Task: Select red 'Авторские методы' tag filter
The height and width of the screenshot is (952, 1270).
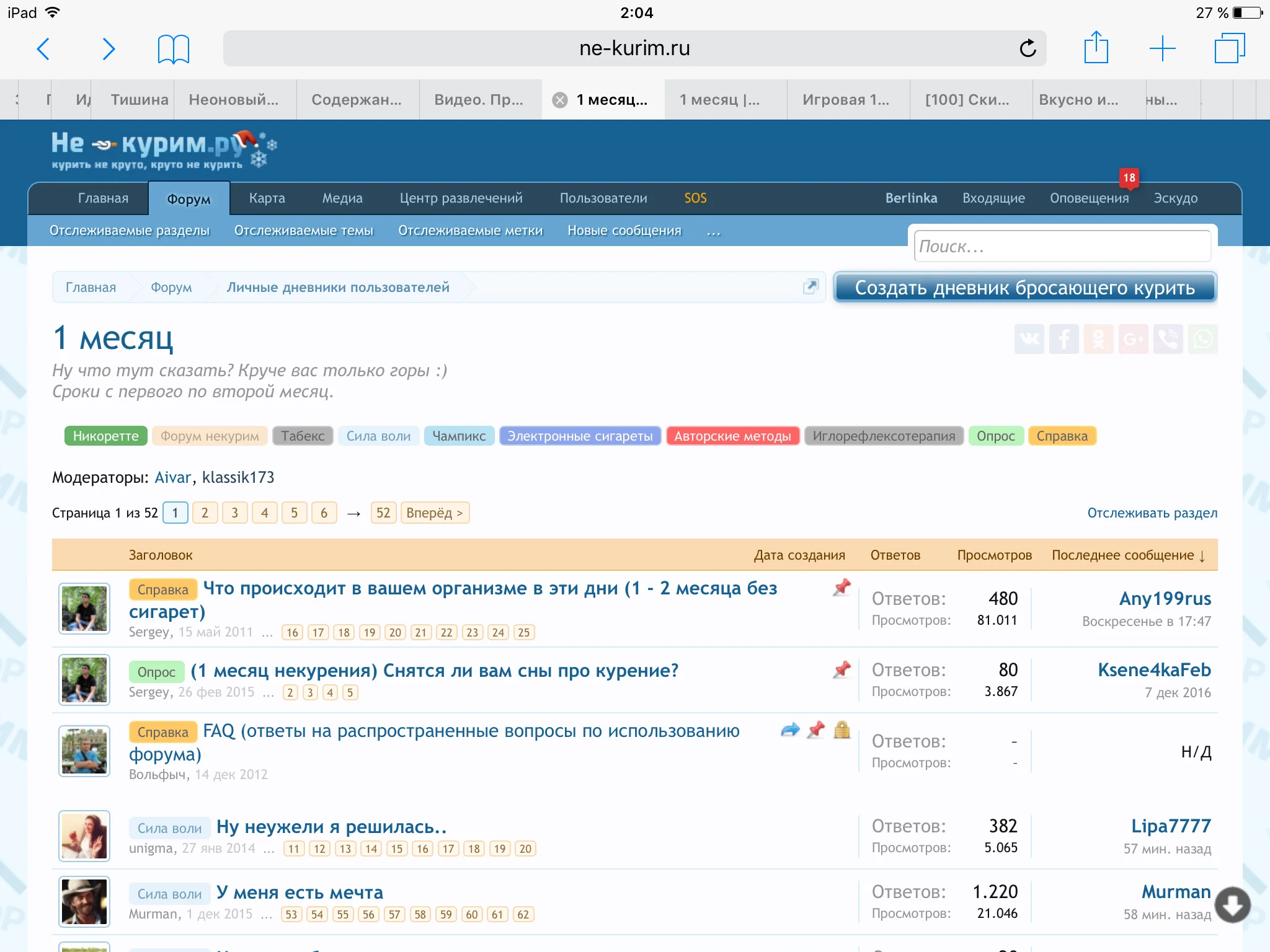Action: pyautogui.click(x=732, y=436)
